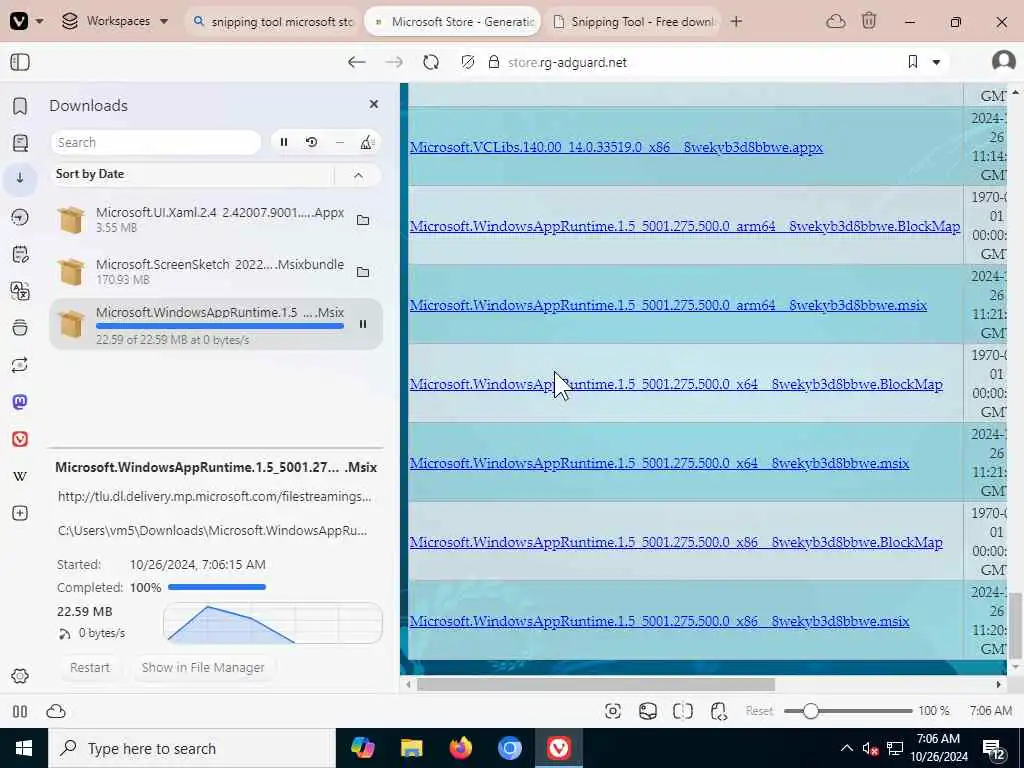Click the page horizontal scrollbar
Image resolution: width=1024 pixels, height=768 pixels.
tap(596, 684)
